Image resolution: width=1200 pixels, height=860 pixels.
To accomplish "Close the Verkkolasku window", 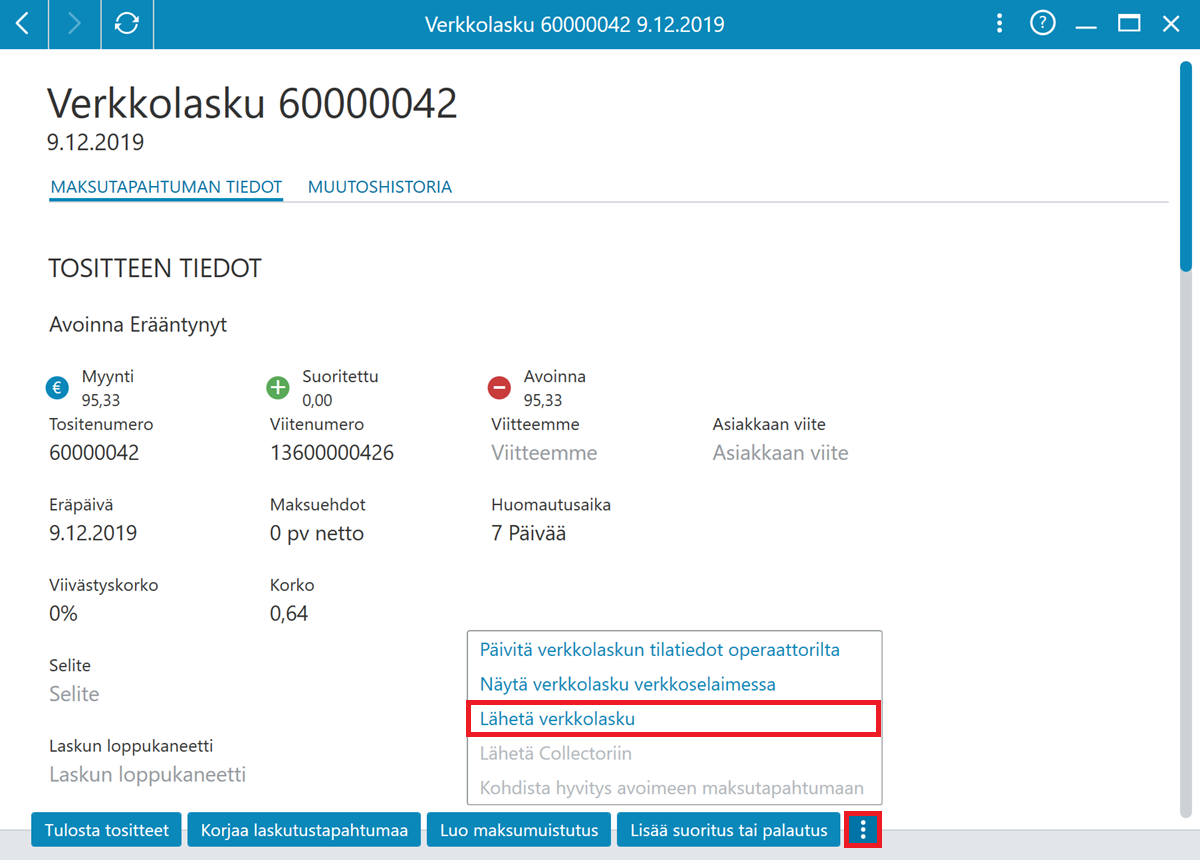I will (x=1171, y=24).
